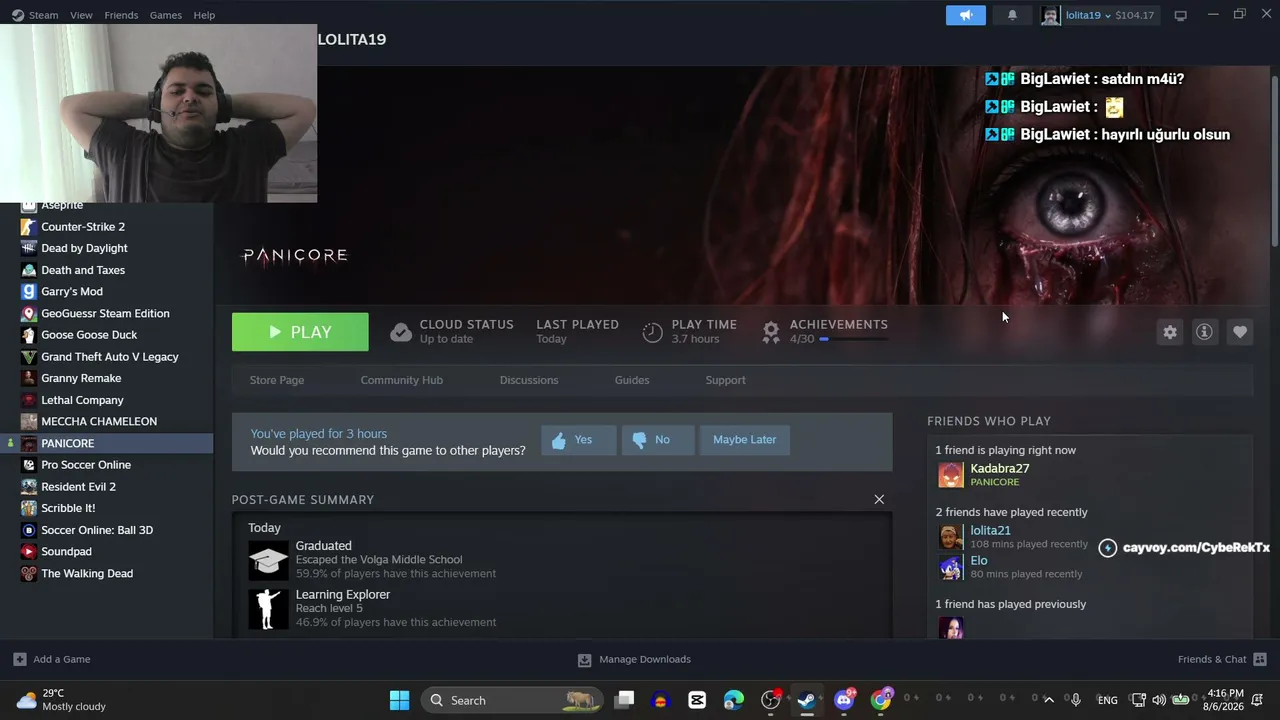Open the Discussions tab
The width and height of the screenshot is (1280, 720).
(x=529, y=380)
